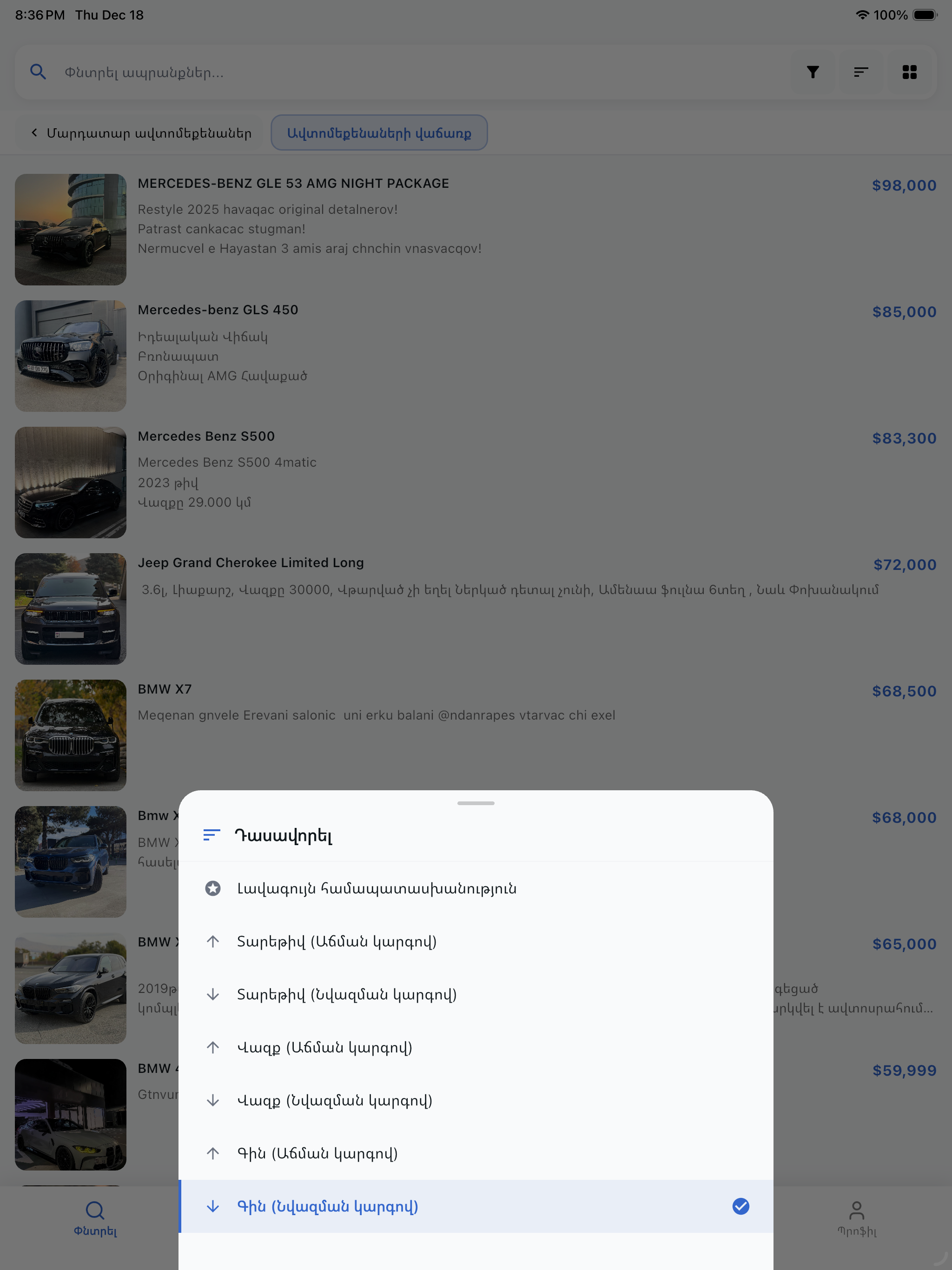
Task: Select Գին (Աճման կարգով) sort option
Action: click(476, 1153)
